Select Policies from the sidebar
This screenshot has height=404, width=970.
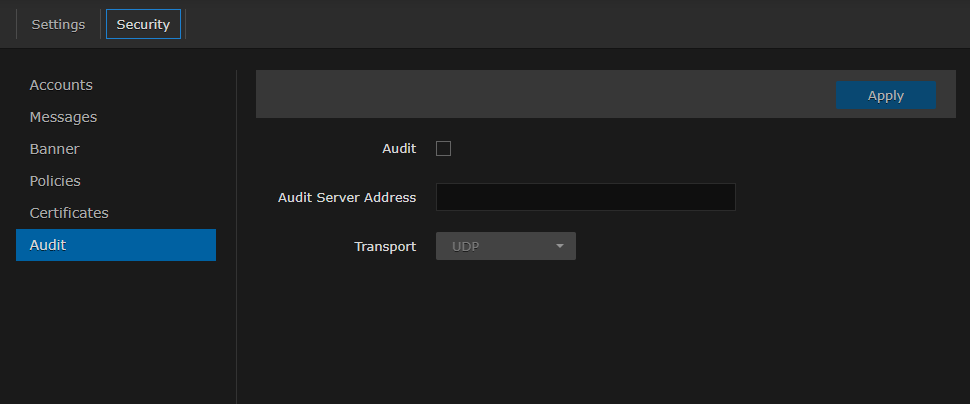55,181
